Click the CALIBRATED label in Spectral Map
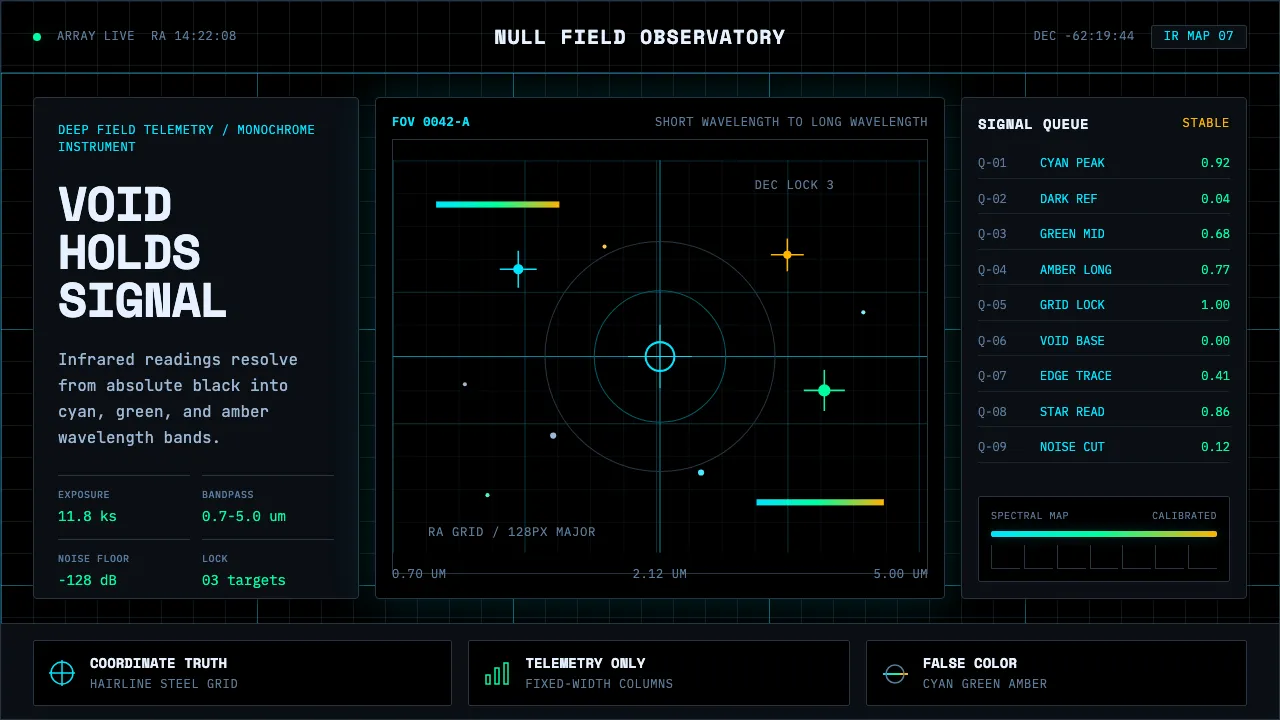 1184,516
